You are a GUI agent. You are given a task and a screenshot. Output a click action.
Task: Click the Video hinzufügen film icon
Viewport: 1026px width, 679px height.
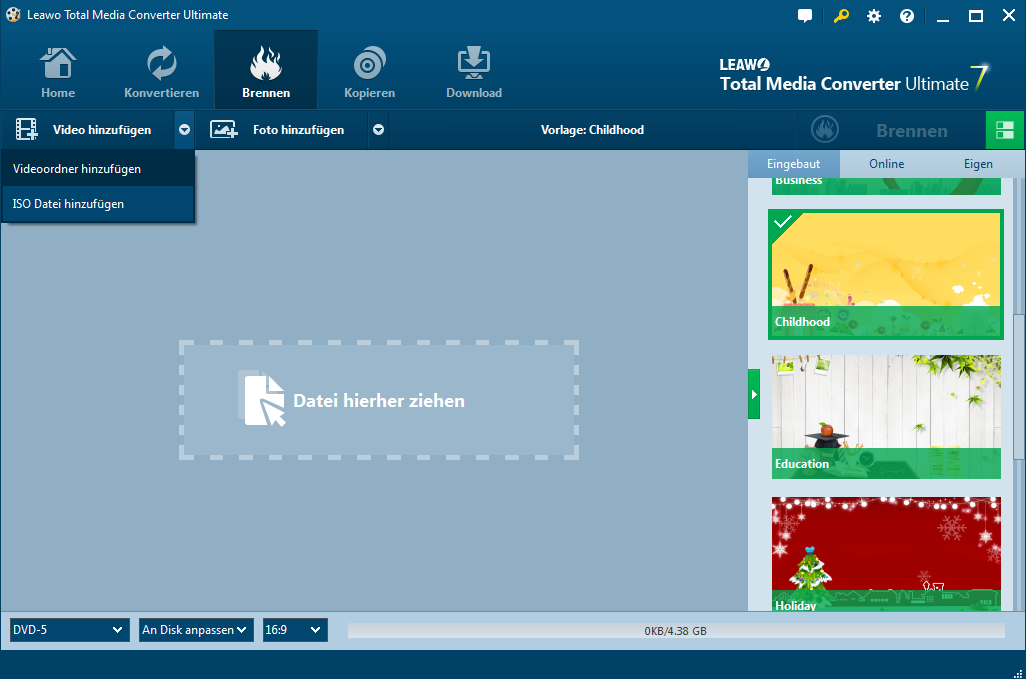point(26,130)
